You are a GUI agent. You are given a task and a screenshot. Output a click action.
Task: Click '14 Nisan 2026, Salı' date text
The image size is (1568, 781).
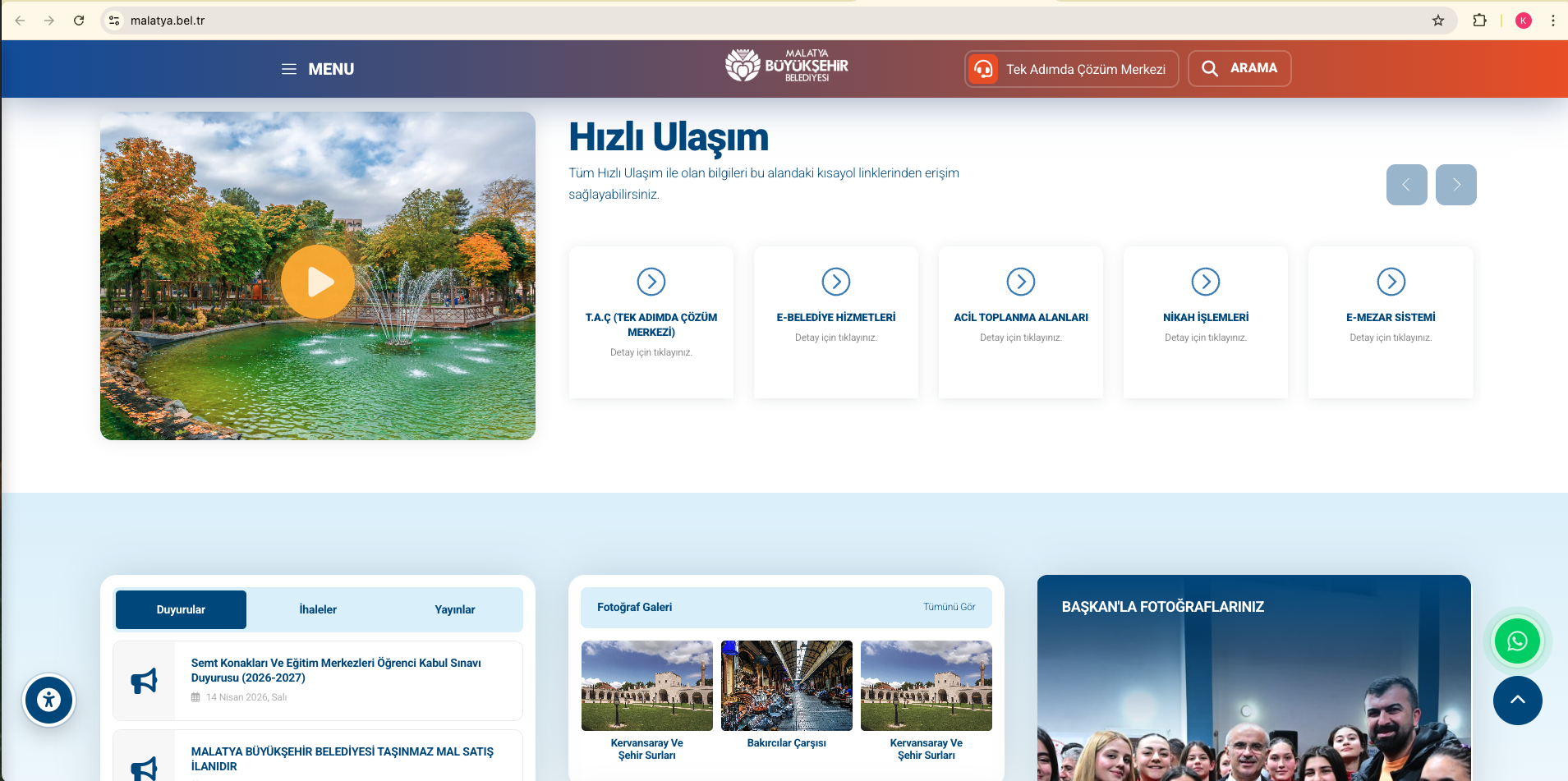pyautogui.click(x=246, y=697)
